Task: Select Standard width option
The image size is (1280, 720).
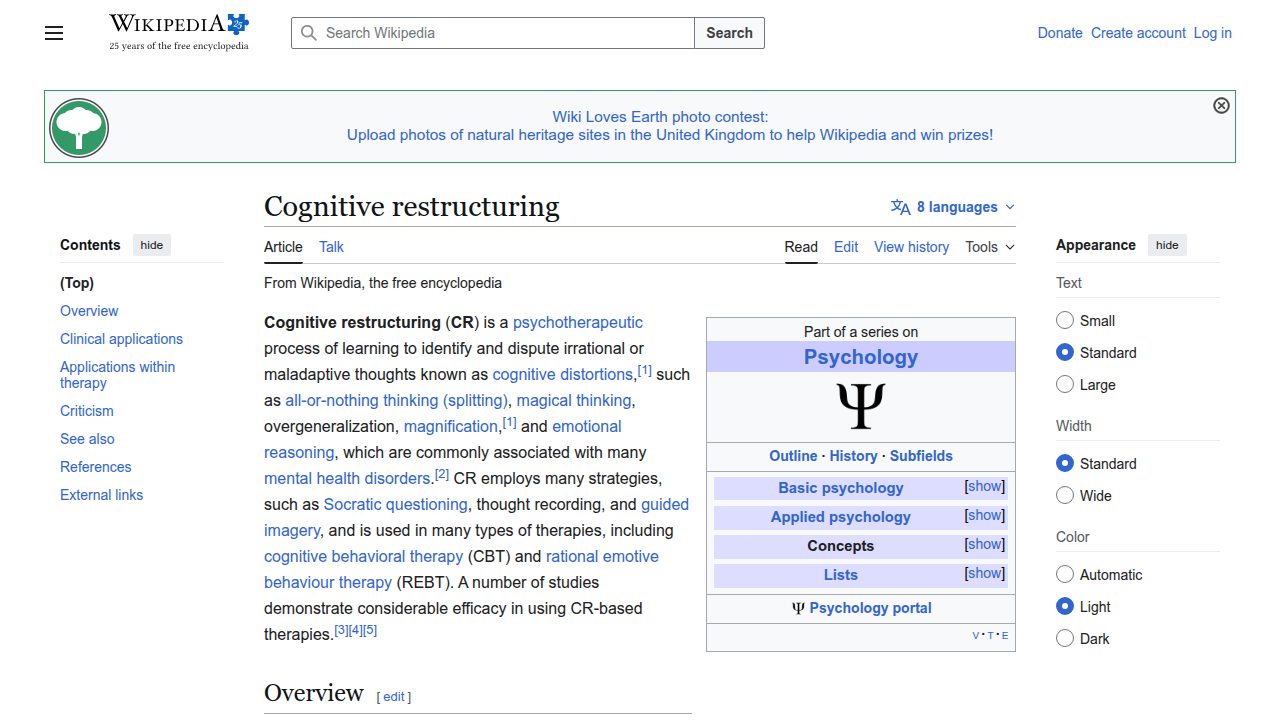Action: coord(1065,464)
